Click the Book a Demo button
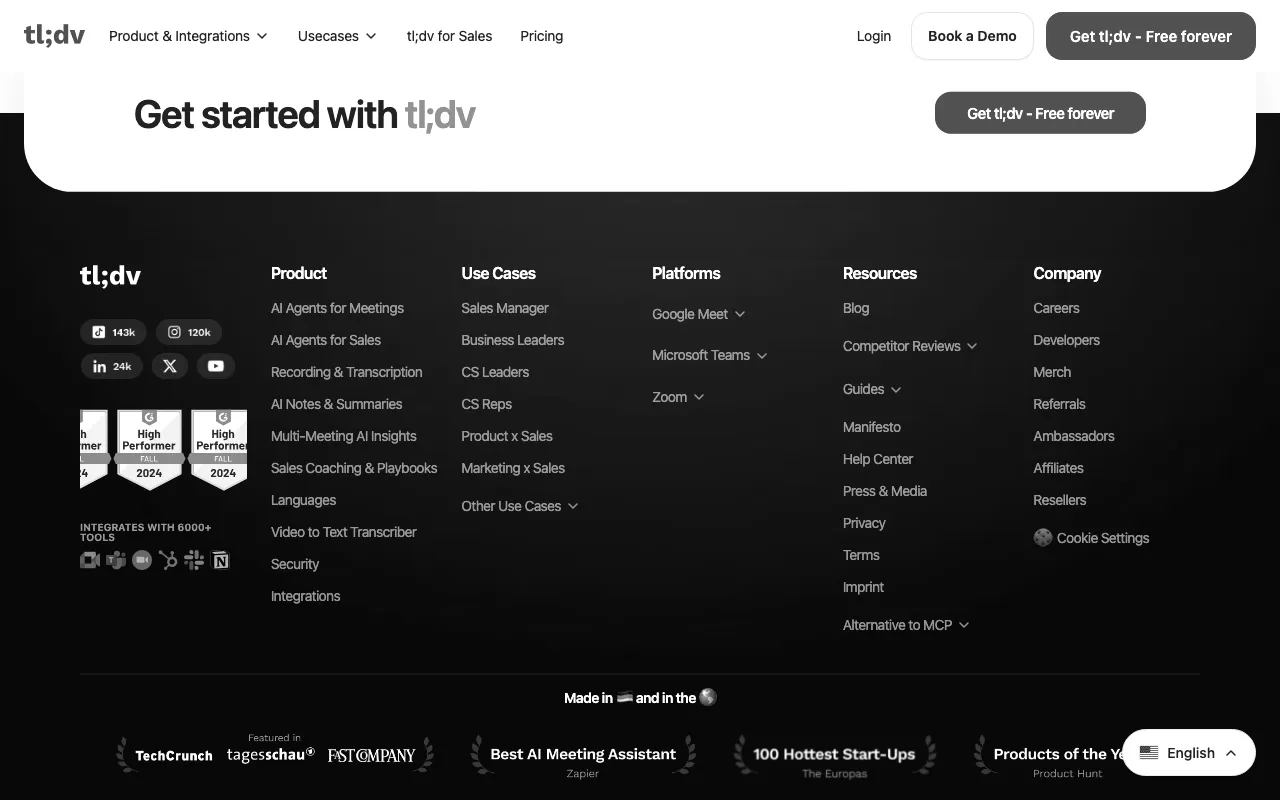 [972, 36]
